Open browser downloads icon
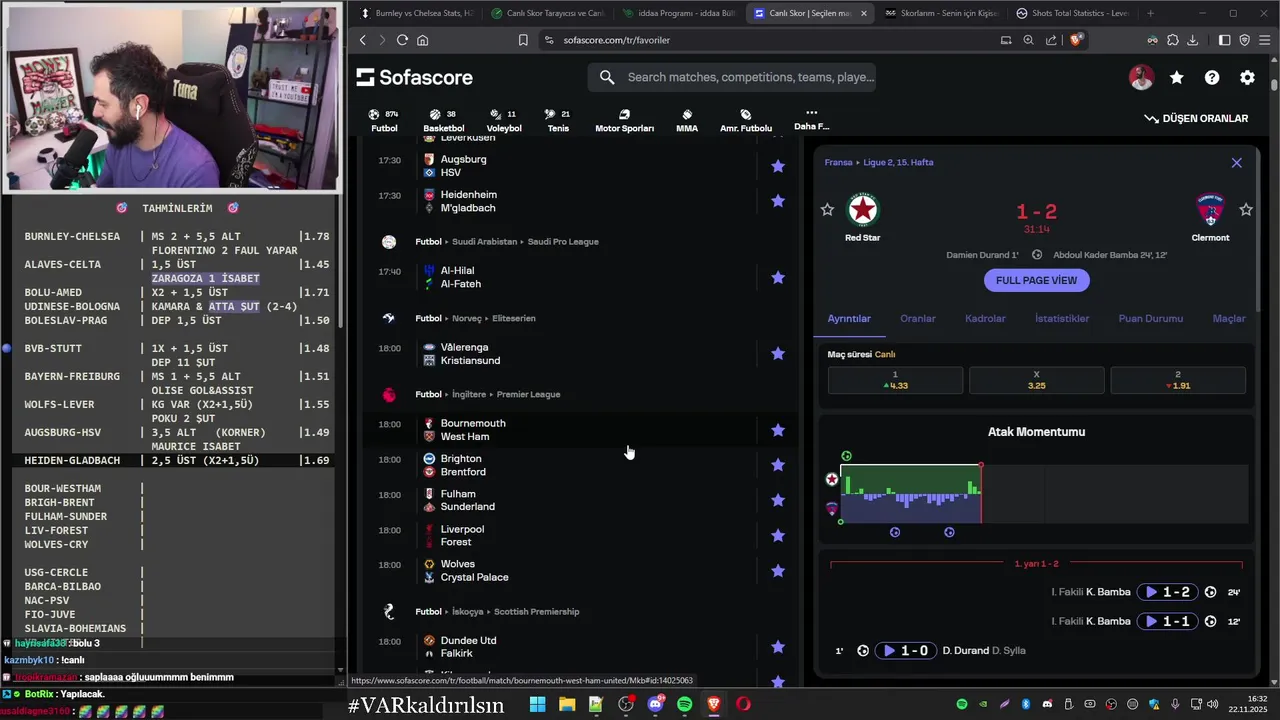 1192,40
